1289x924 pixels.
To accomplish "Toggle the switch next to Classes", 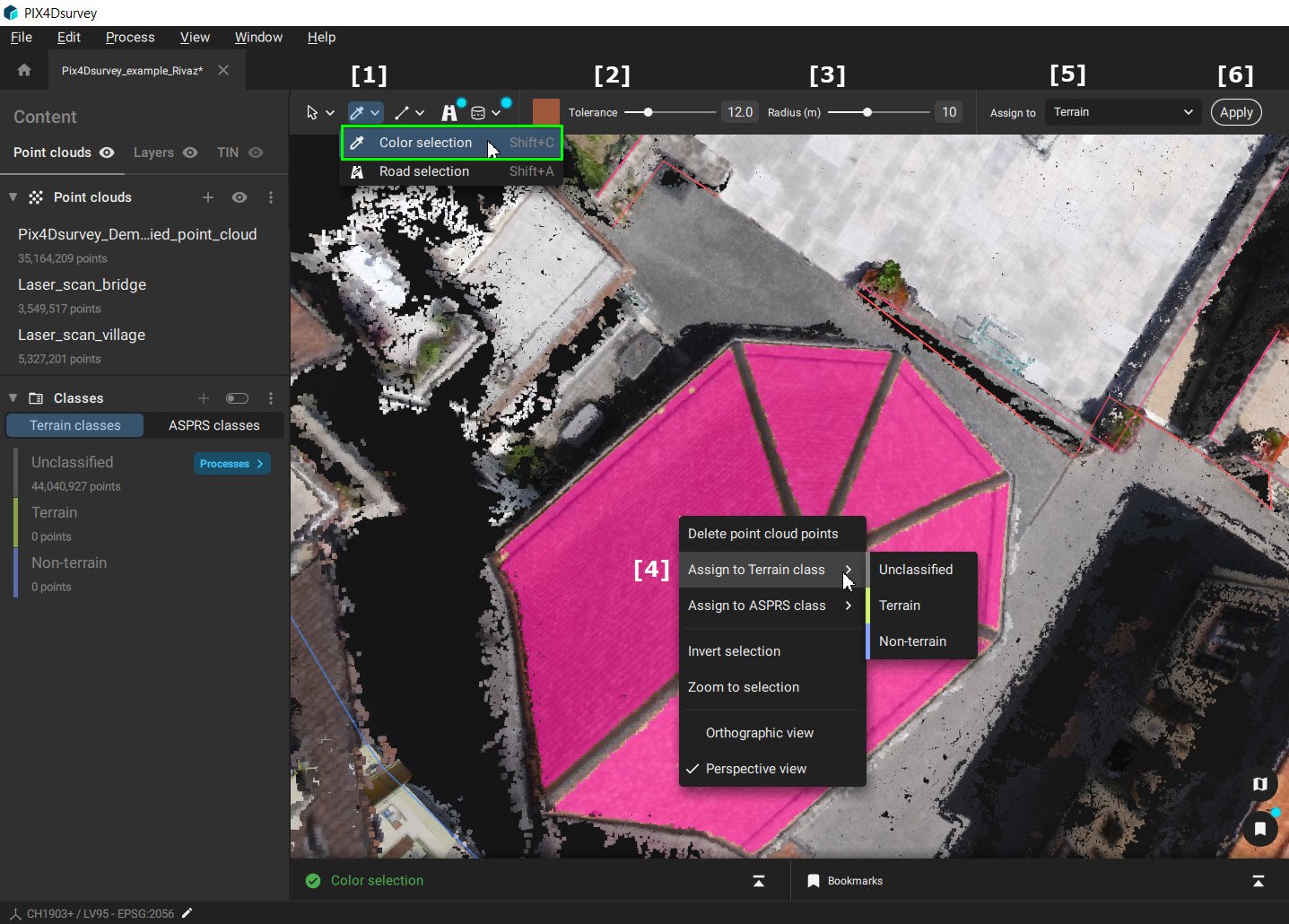I will click(238, 398).
